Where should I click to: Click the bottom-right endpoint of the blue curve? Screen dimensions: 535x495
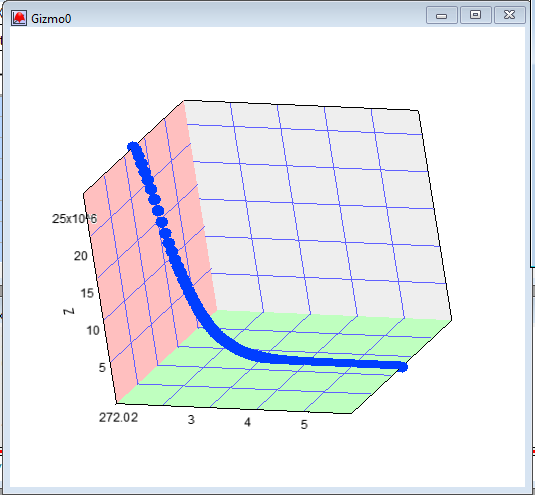point(403,367)
